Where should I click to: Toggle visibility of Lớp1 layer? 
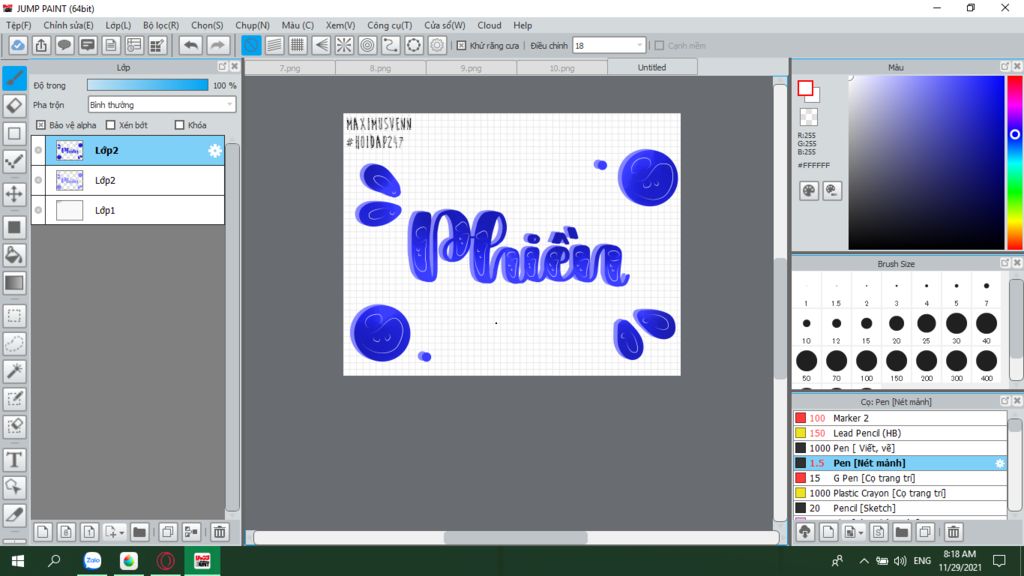pyautogui.click(x=39, y=210)
